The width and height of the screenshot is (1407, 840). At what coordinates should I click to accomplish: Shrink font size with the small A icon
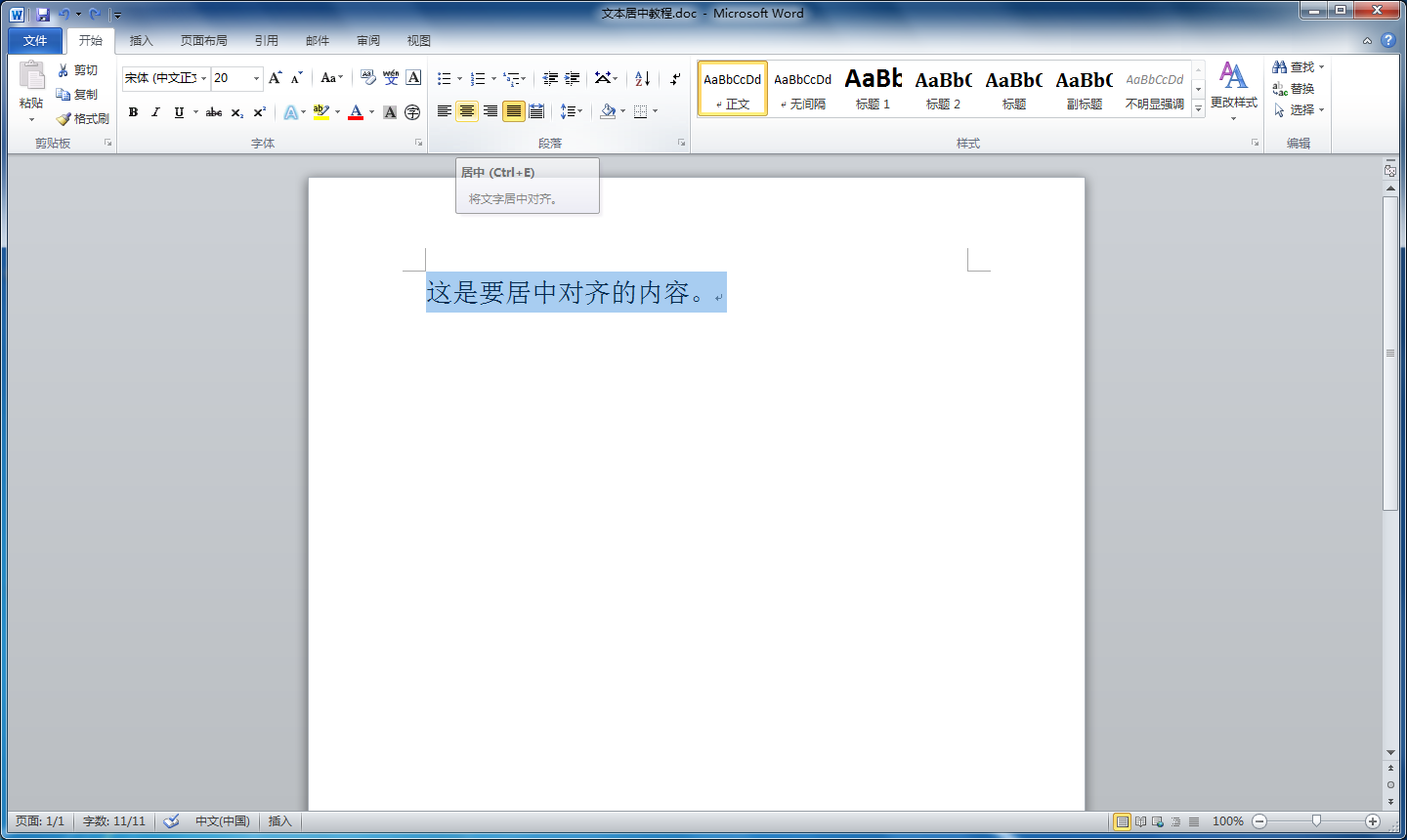[297, 78]
